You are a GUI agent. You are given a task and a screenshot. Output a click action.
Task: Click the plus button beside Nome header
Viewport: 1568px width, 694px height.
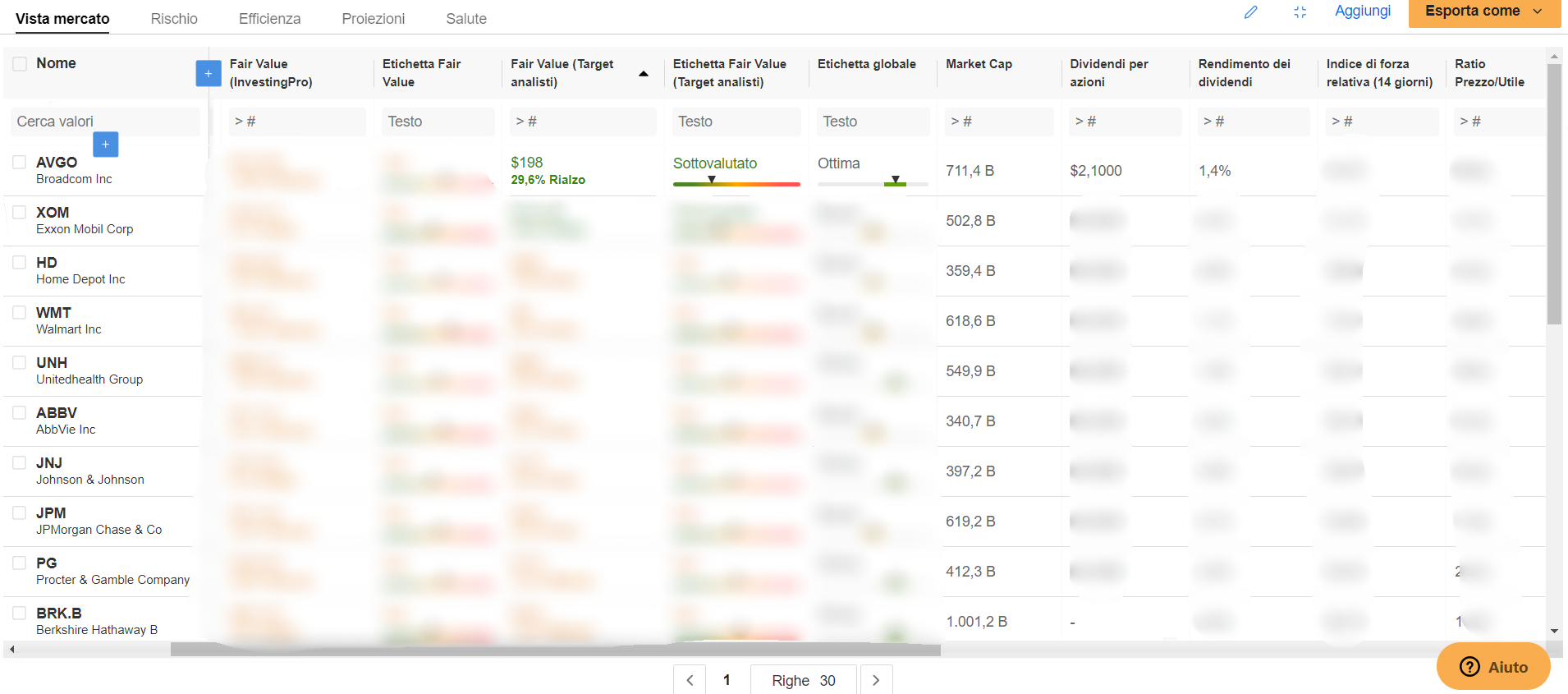209,73
